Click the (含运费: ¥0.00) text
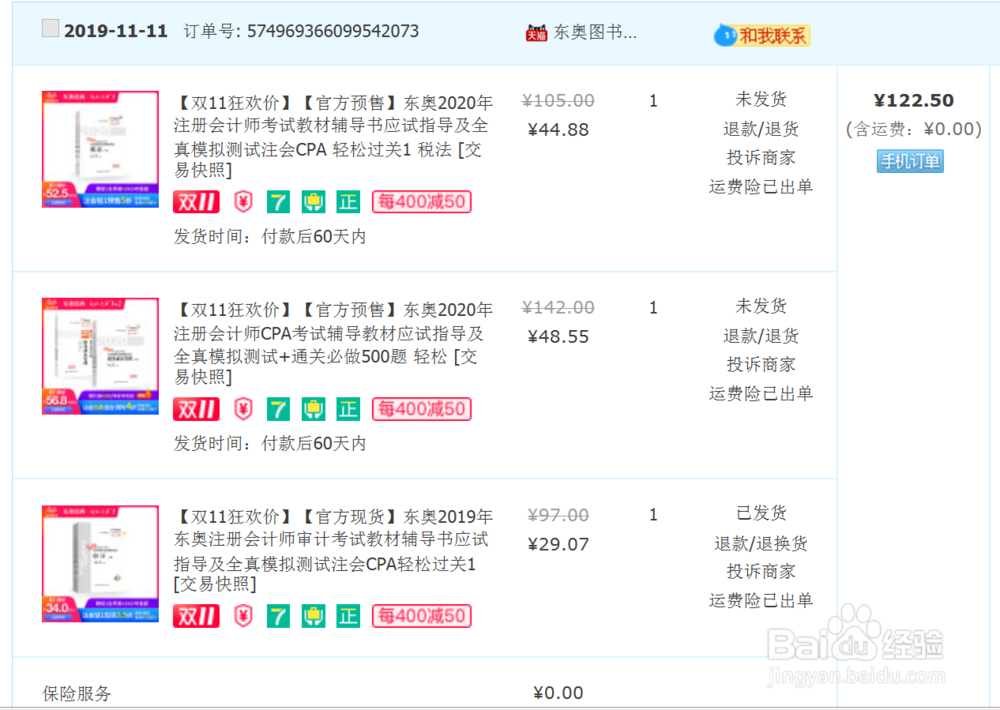The image size is (1000, 710). point(914,129)
